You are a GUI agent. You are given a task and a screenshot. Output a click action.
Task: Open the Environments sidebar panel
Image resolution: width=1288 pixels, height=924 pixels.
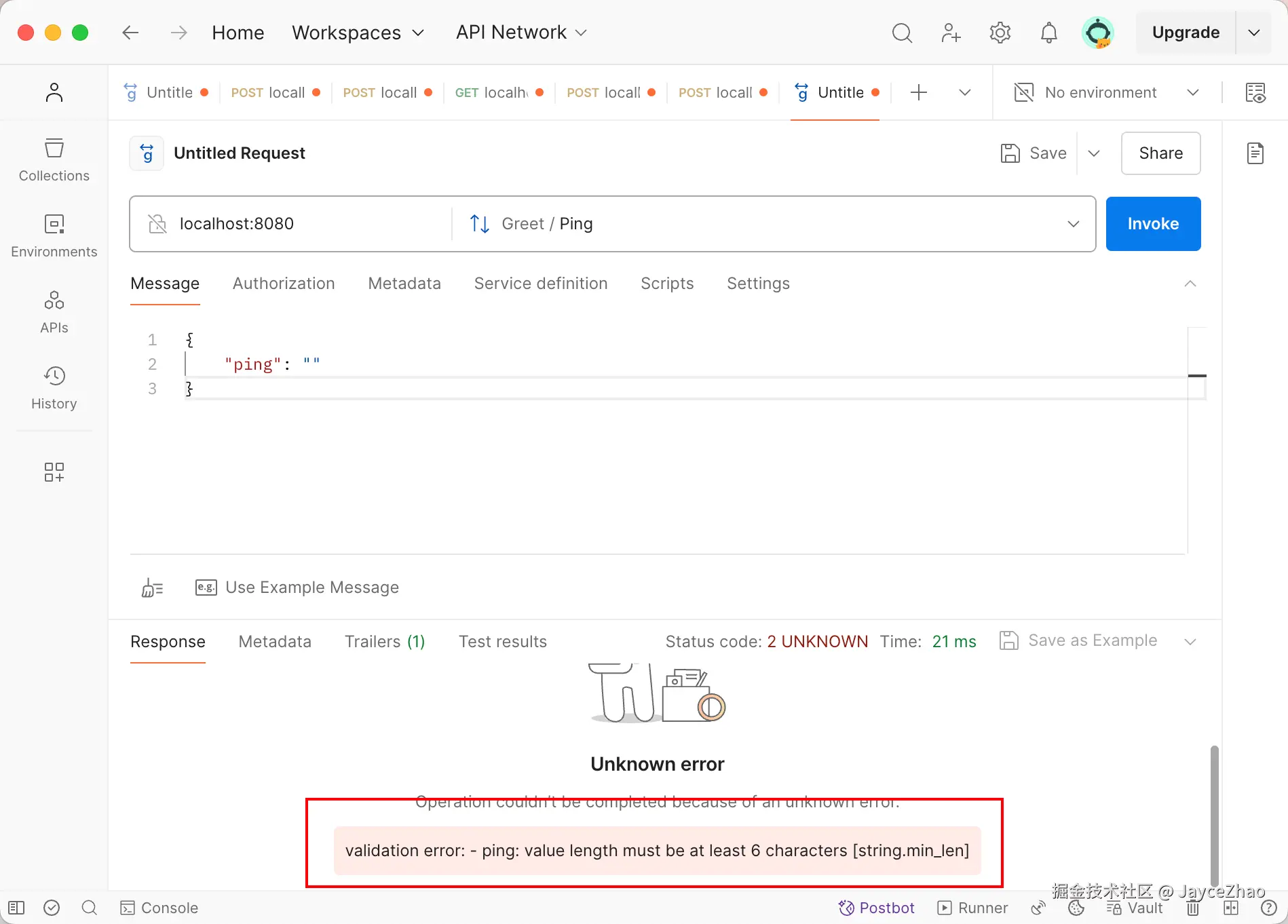pyautogui.click(x=54, y=236)
